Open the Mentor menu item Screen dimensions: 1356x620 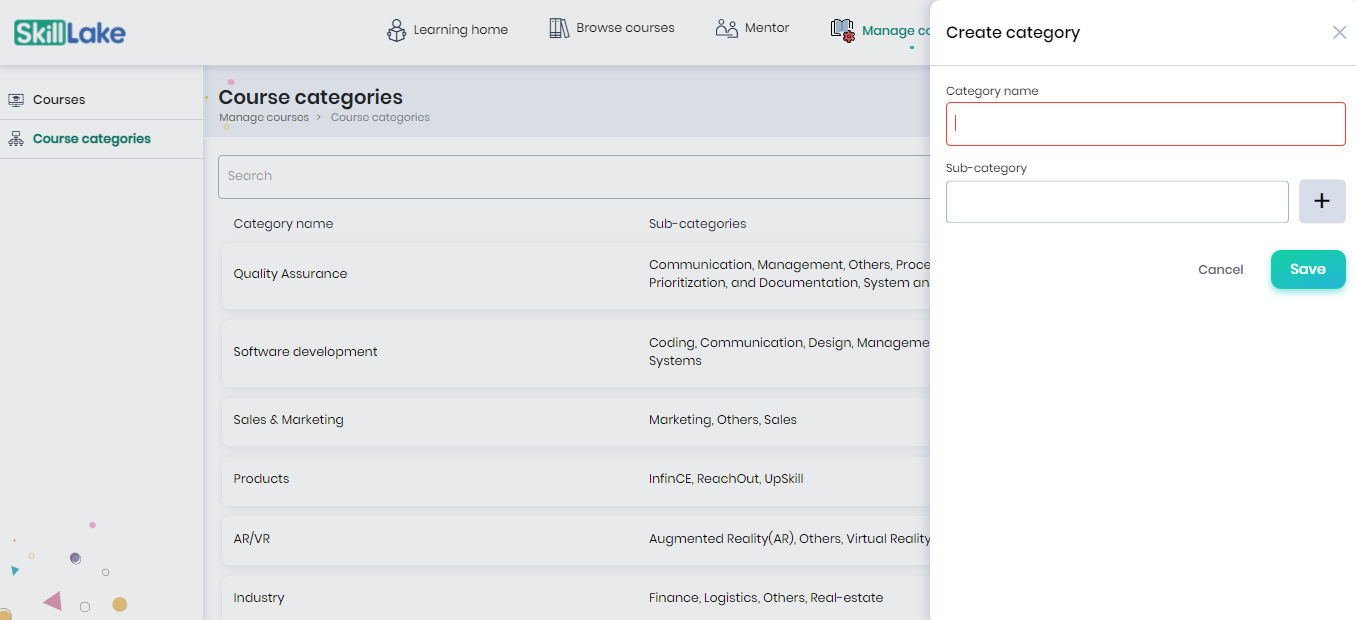(x=767, y=28)
